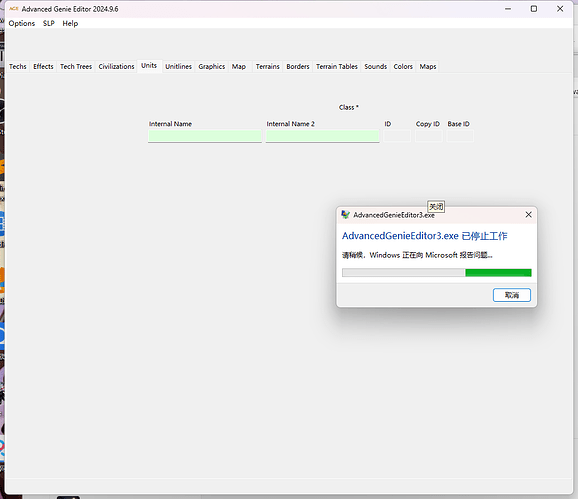Select the Terrain Tables tab
The image size is (578, 499).
[x=337, y=67]
